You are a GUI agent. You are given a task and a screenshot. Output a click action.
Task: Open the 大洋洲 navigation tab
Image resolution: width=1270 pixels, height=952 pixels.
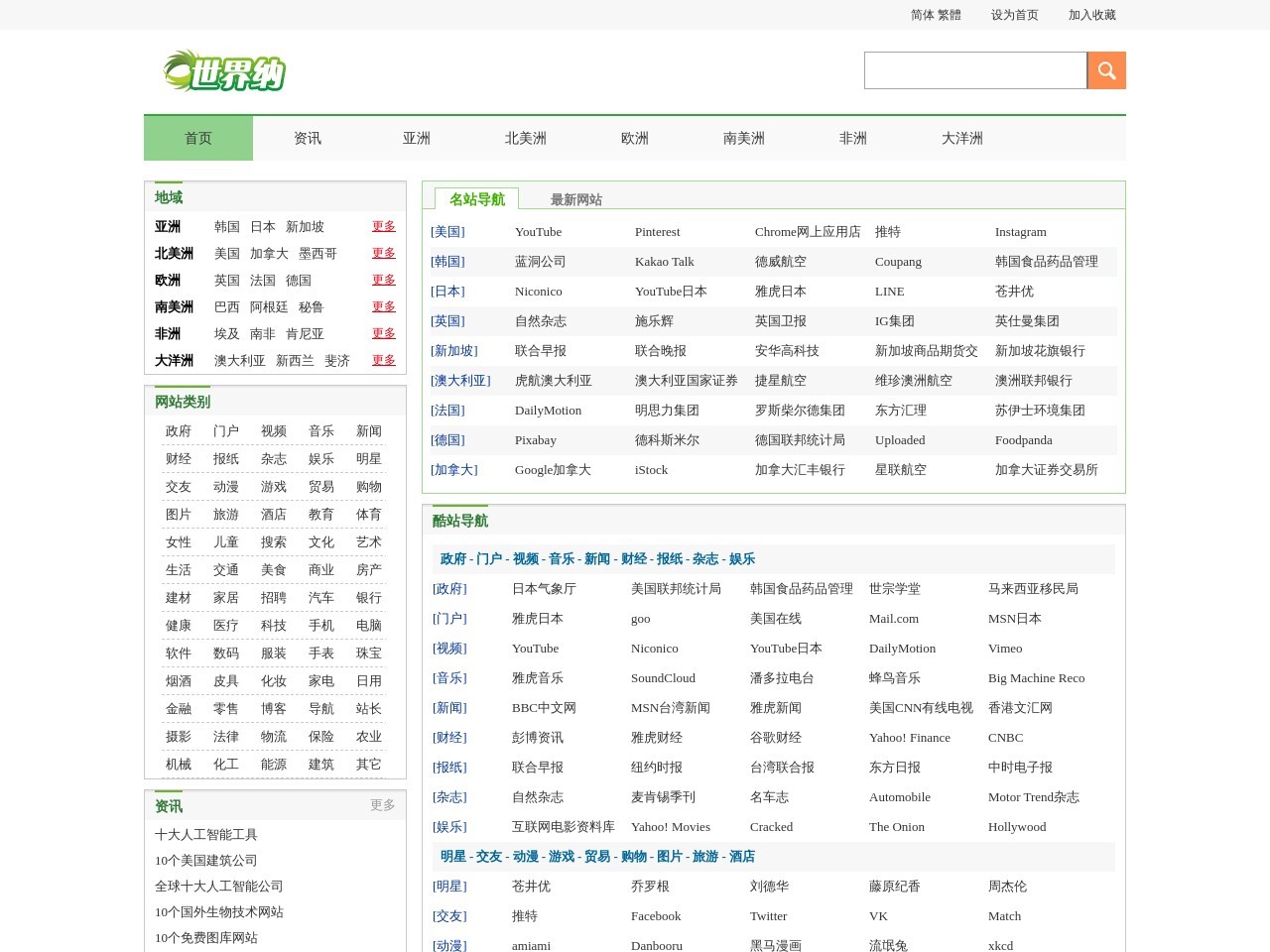[x=962, y=138]
